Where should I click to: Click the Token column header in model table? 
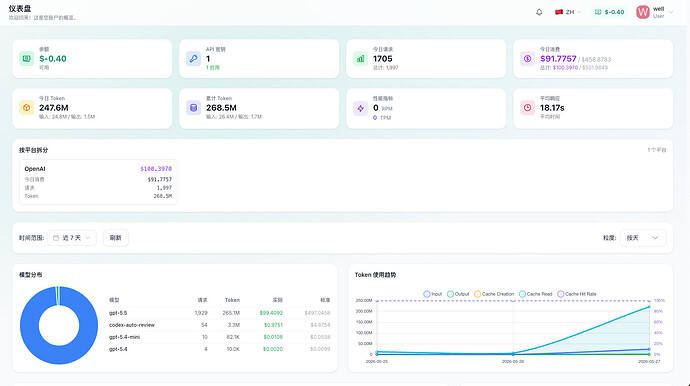pos(232,300)
